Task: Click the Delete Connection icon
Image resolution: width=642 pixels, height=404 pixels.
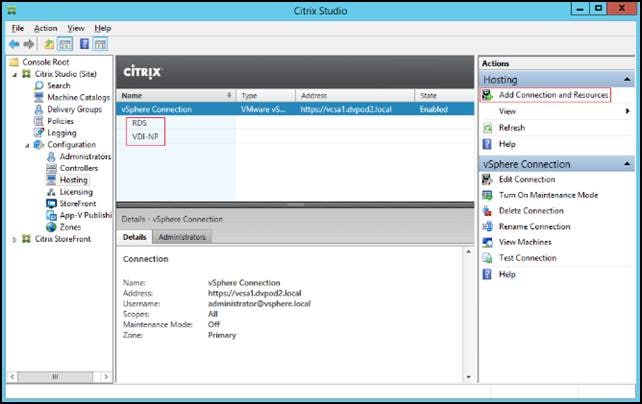Action: 487,211
